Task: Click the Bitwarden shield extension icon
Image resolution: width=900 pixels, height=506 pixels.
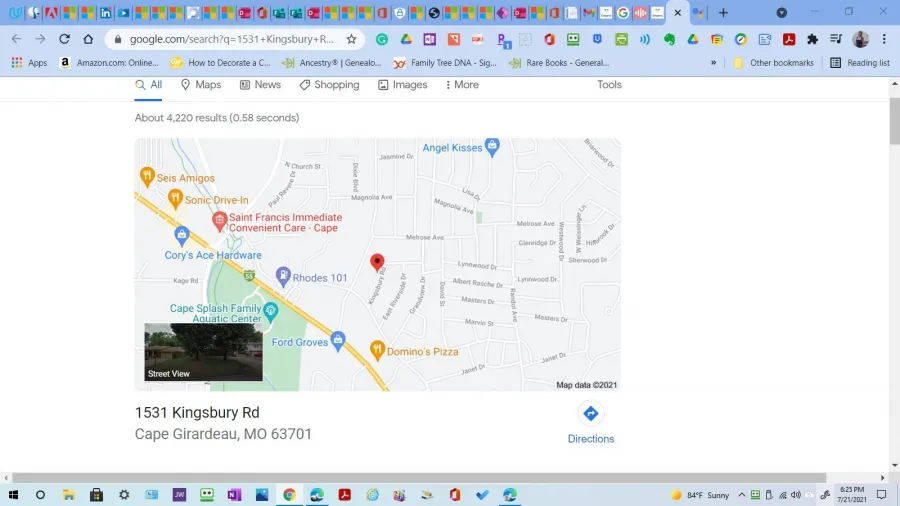Action: click(598, 39)
